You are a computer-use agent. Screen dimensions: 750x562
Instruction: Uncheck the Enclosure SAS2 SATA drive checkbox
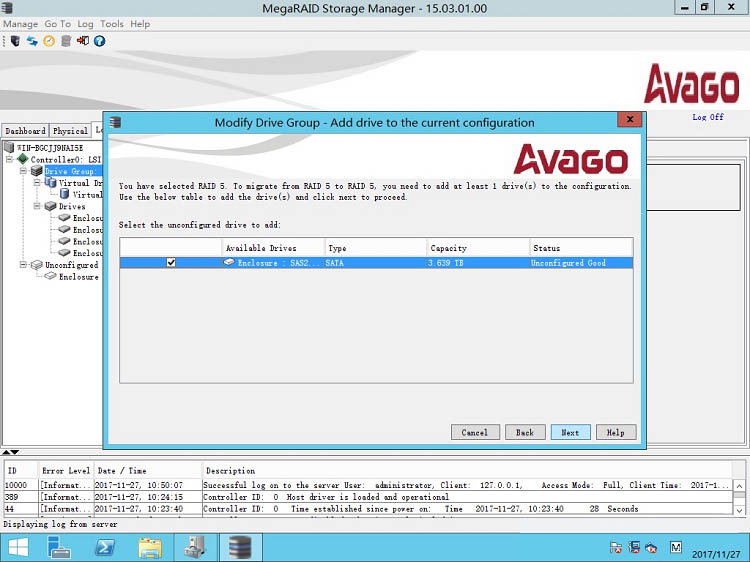pos(171,263)
